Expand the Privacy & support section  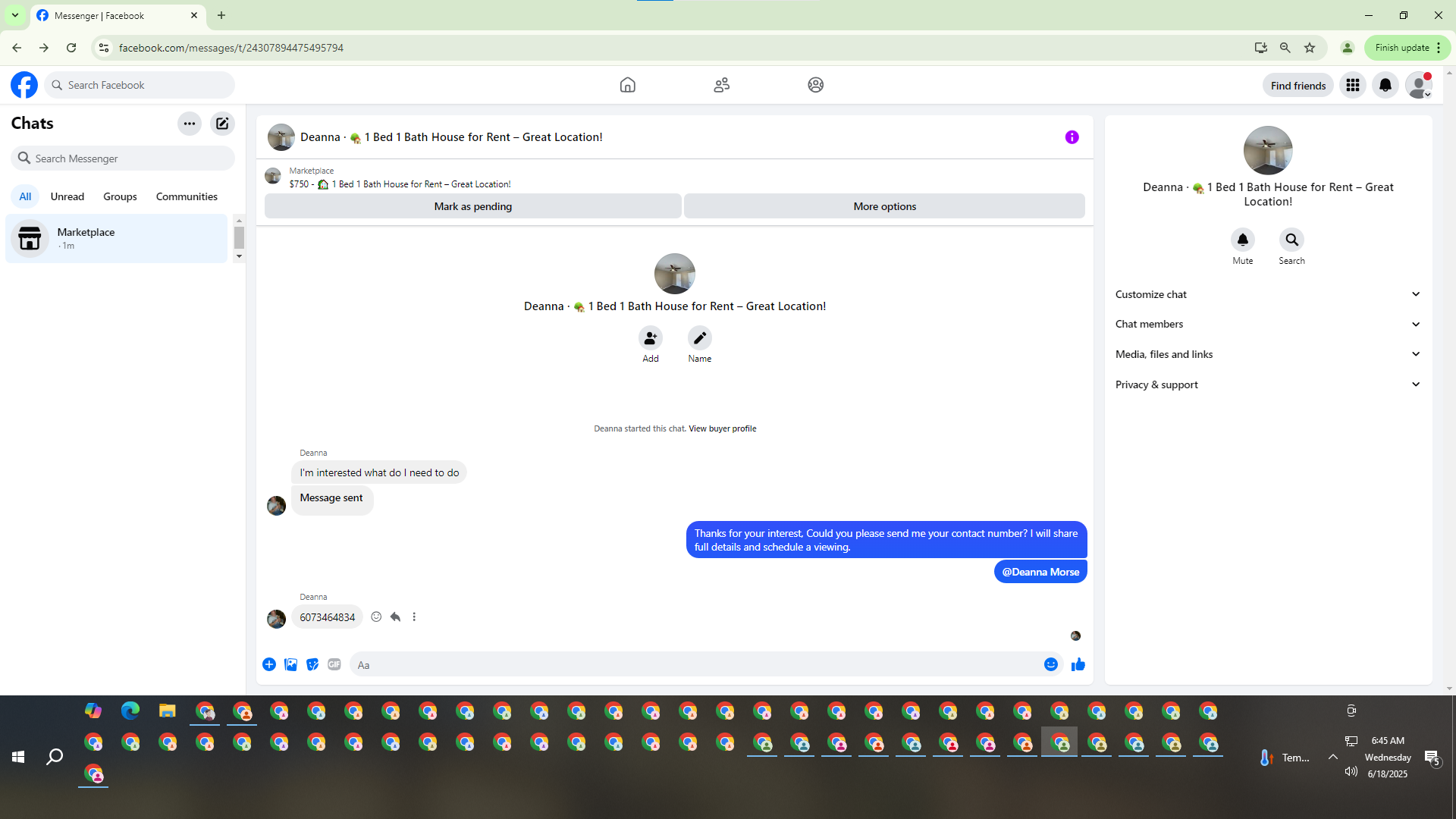click(x=1268, y=384)
